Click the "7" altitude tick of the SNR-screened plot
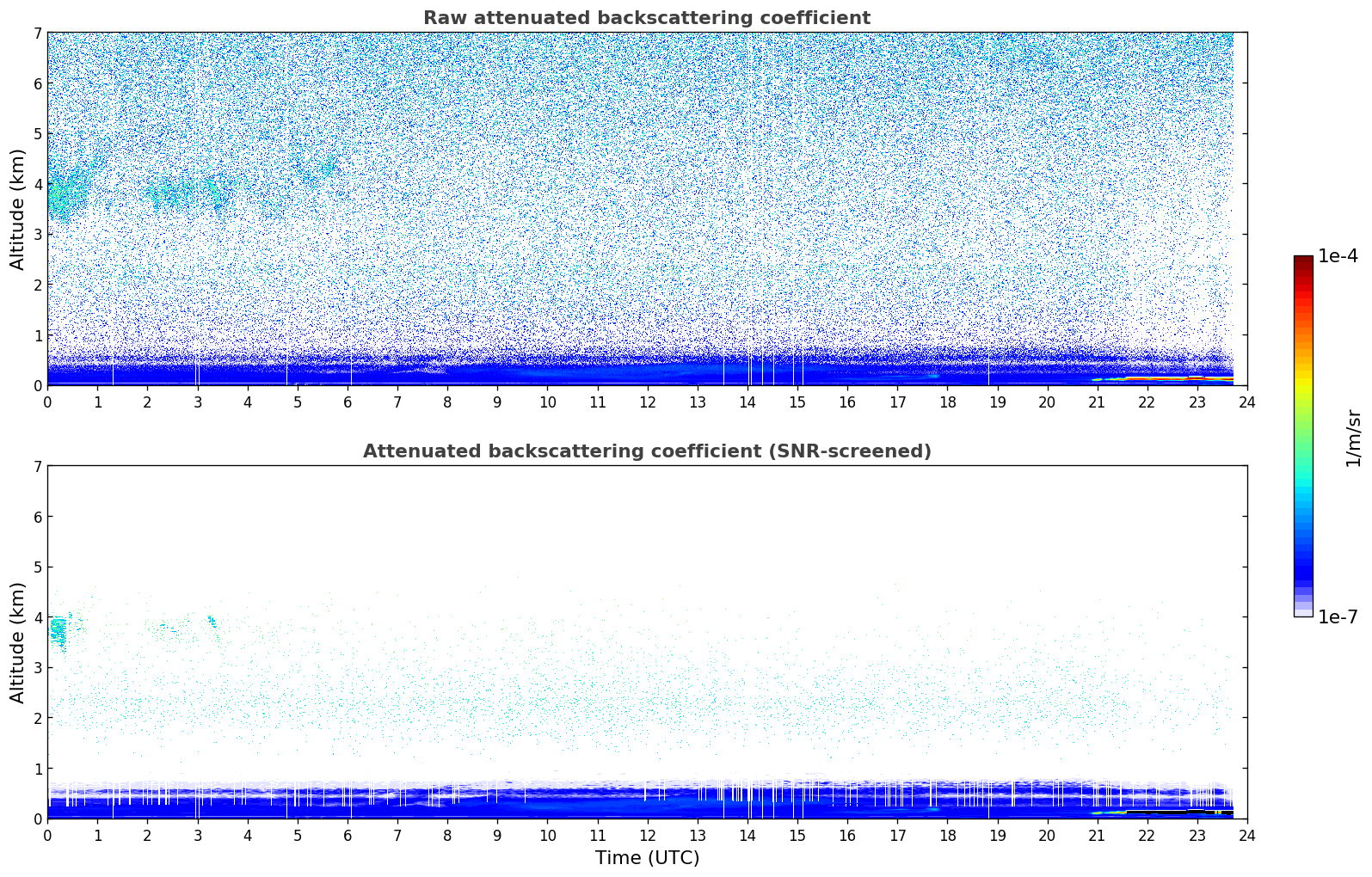The image size is (1372, 877). 37,466
